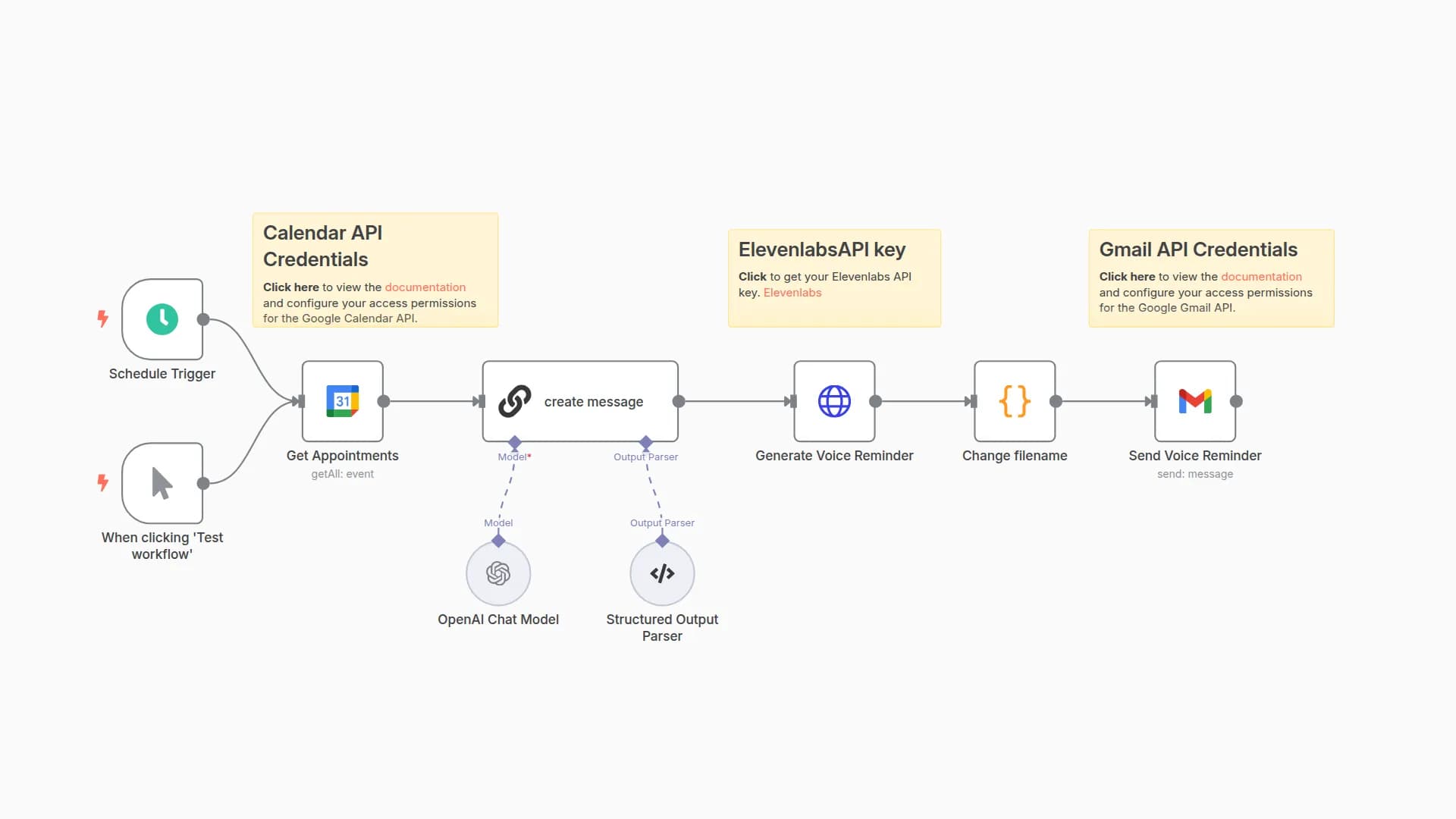Open the Change filename code node

click(x=1015, y=401)
